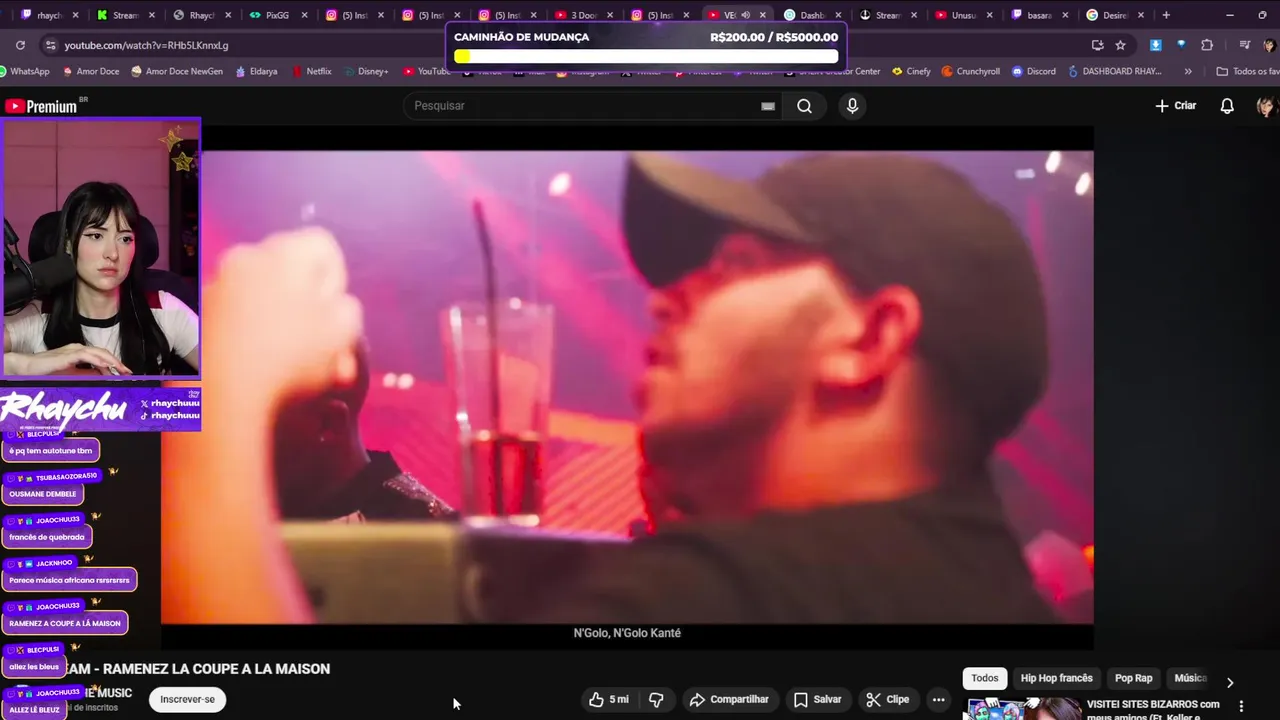Image resolution: width=1280 pixels, height=720 pixels.
Task: Open the blue download extension icon
Action: click(1156, 45)
